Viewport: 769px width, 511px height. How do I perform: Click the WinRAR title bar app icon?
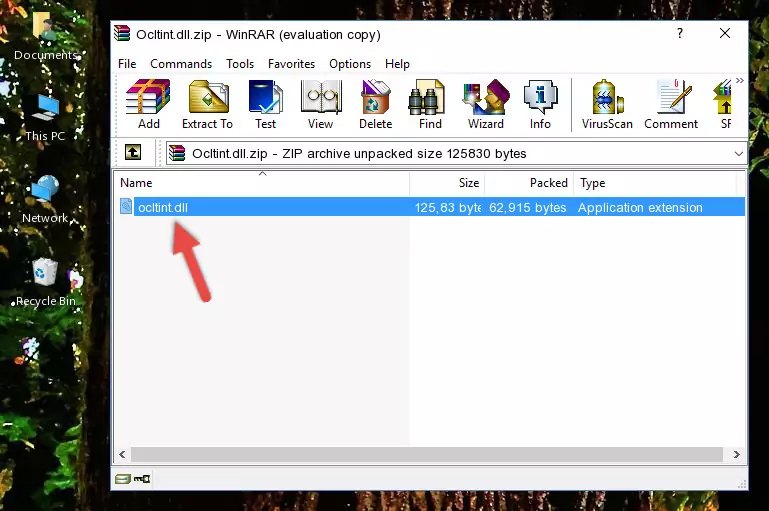(x=122, y=33)
